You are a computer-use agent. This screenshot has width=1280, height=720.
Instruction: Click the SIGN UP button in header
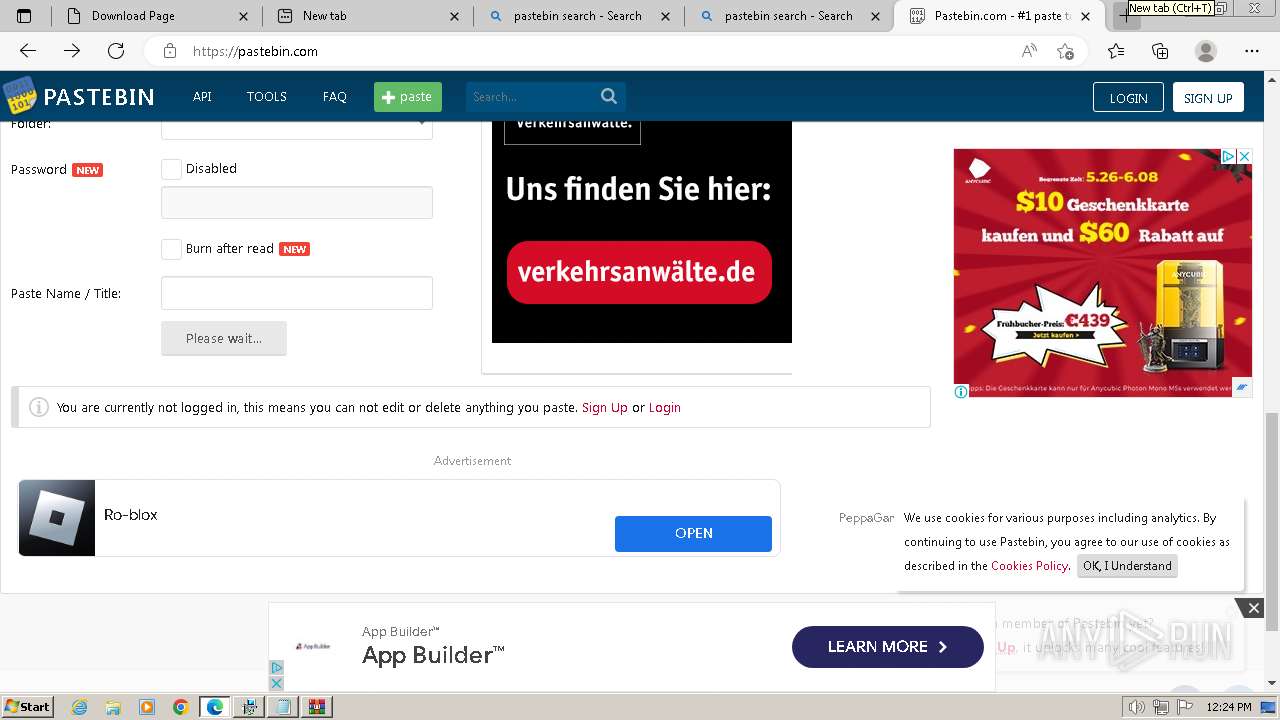[1208, 97]
